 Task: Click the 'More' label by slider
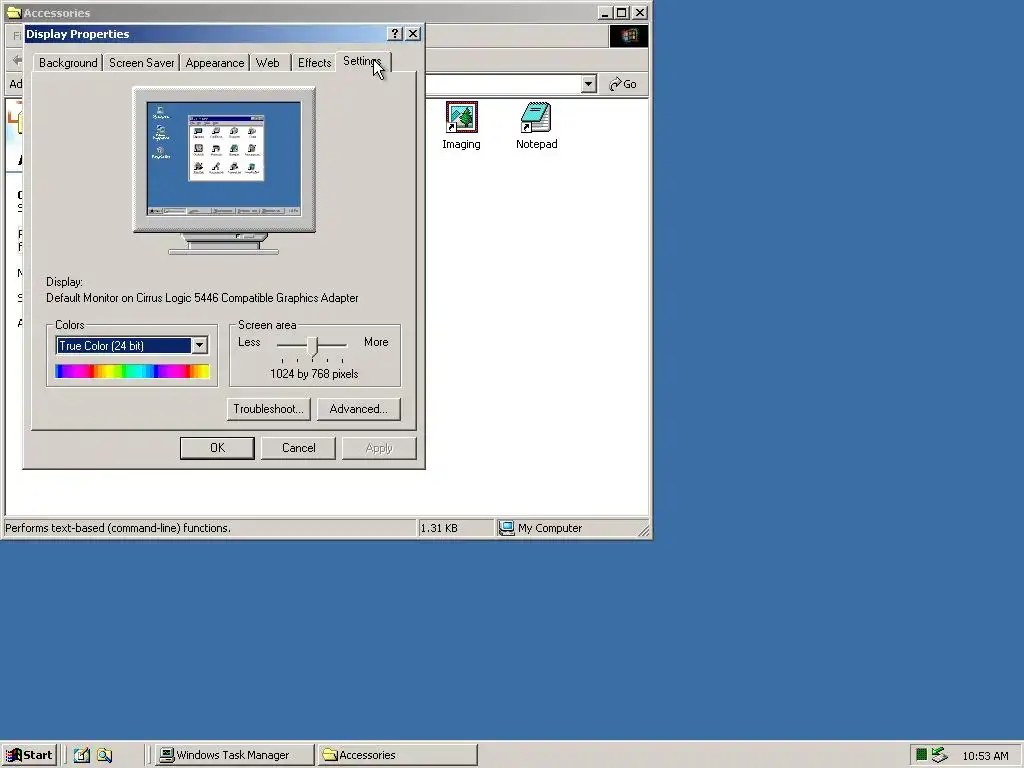(x=376, y=342)
